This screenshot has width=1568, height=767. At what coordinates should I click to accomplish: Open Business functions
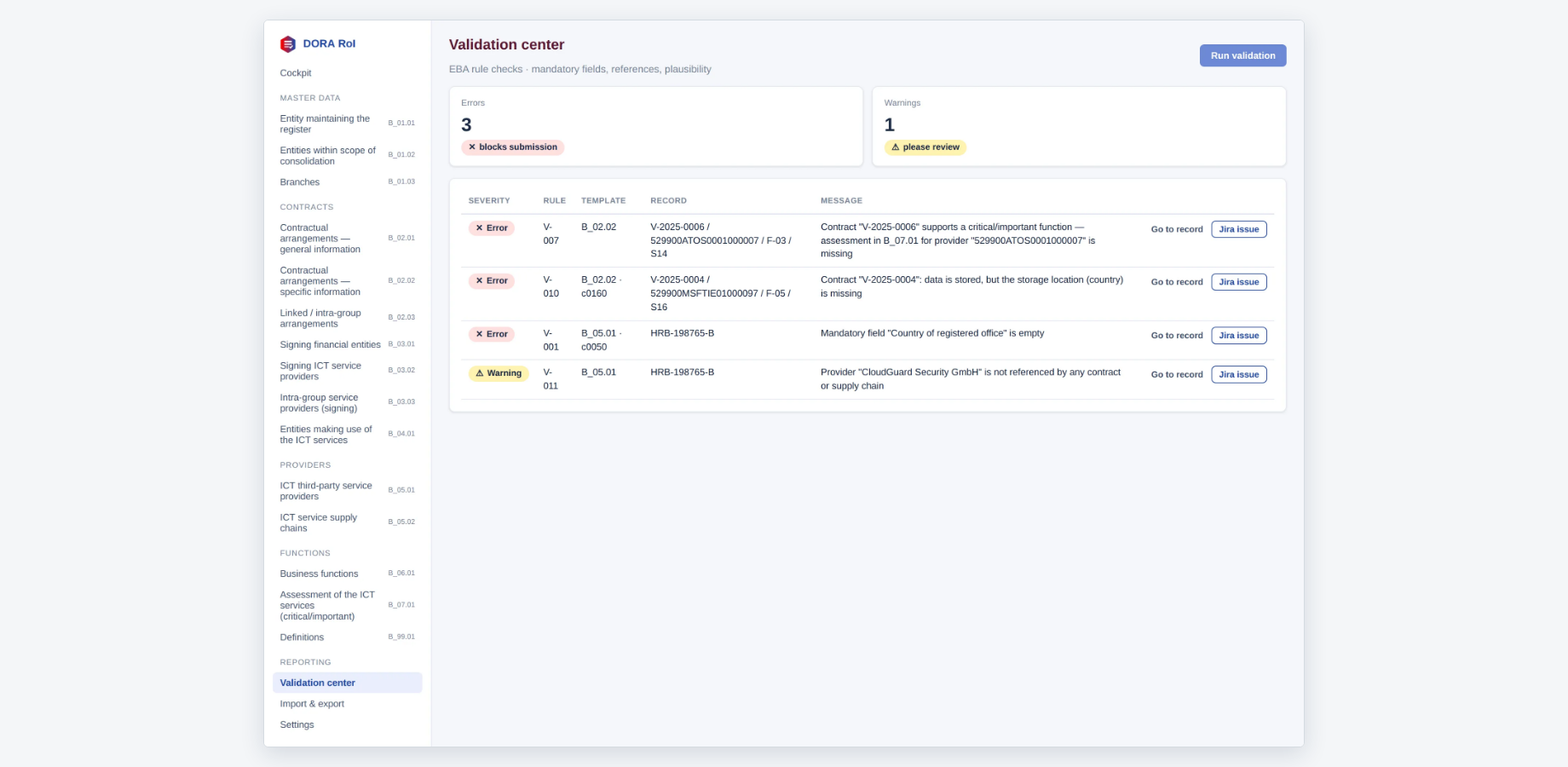pyautogui.click(x=347, y=574)
